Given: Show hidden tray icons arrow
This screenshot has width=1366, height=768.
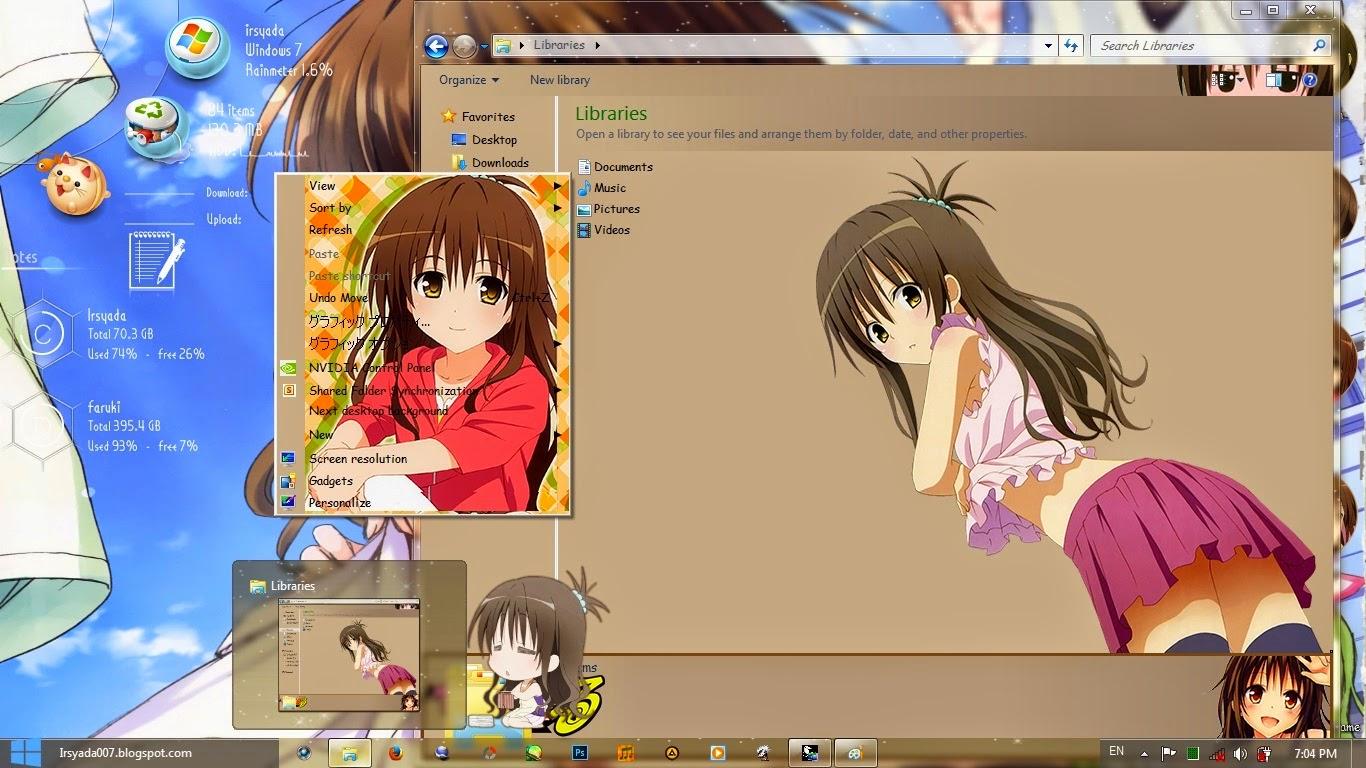Looking at the screenshot, I should click(1144, 754).
